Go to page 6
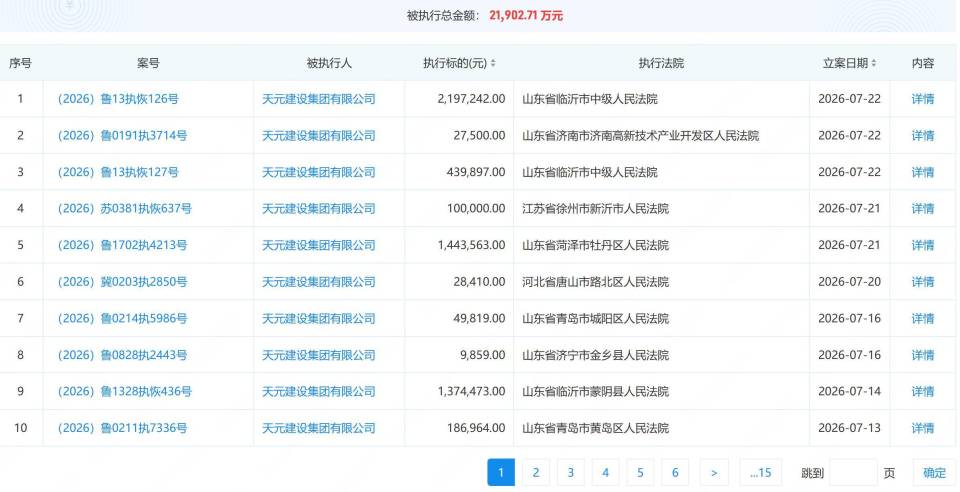The width and height of the screenshot is (960, 492). click(x=675, y=472)
